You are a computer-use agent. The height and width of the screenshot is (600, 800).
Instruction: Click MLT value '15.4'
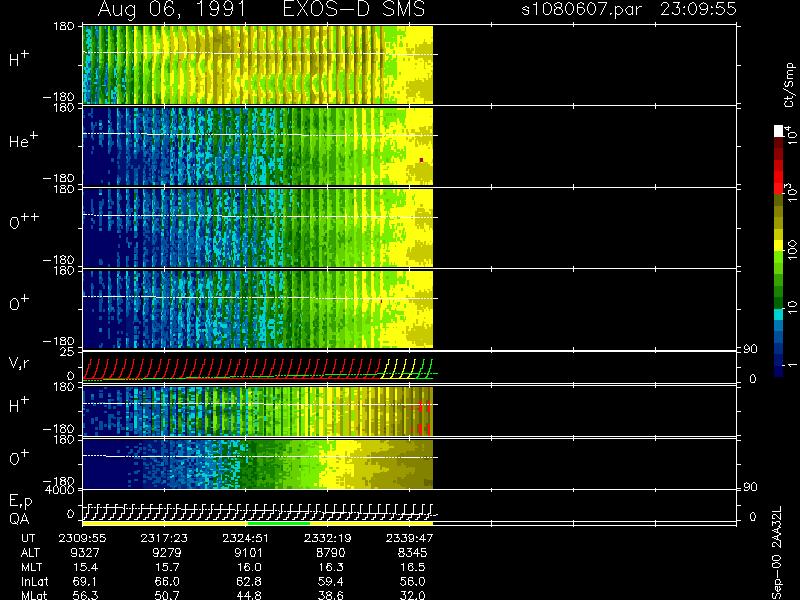(86, 567)
